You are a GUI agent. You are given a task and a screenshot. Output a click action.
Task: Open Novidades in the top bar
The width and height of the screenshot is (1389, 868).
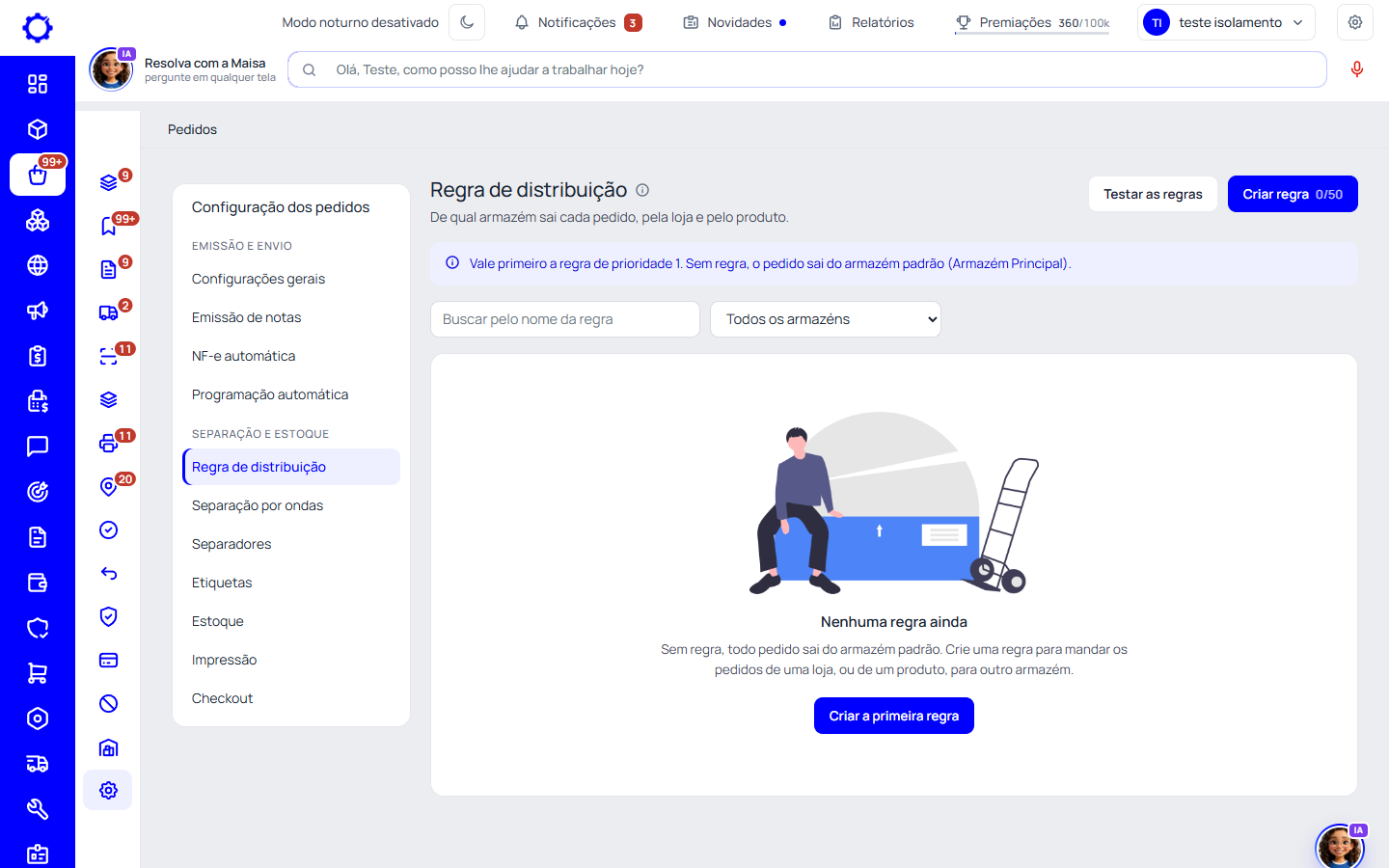point(735,22)
